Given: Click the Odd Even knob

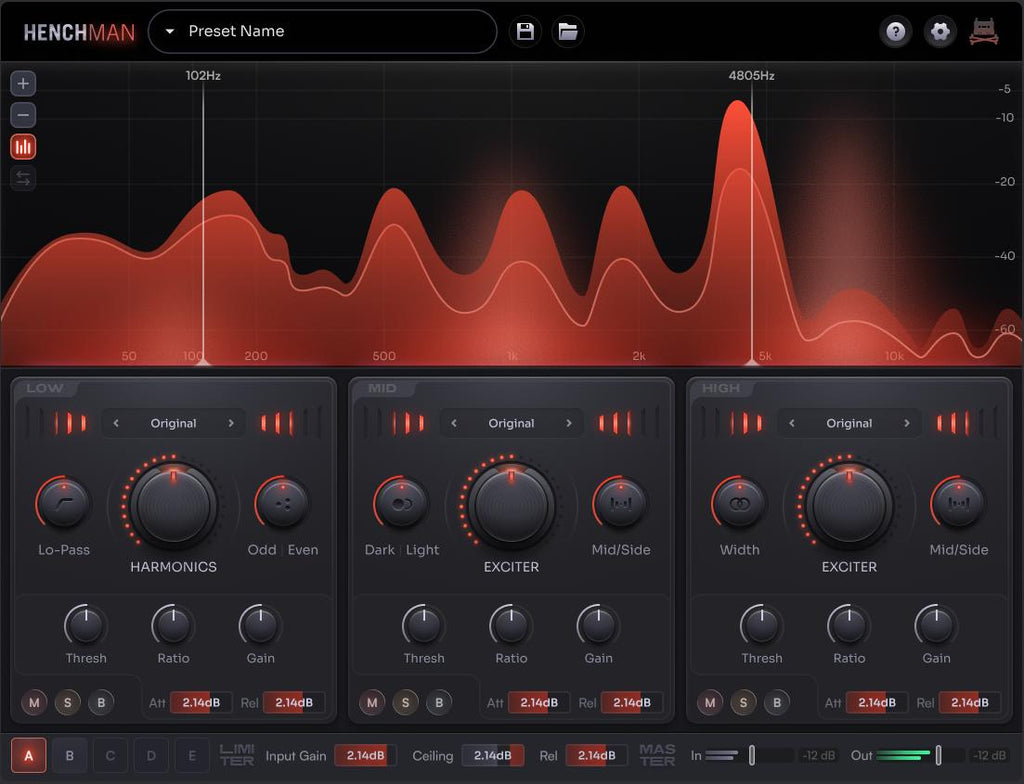Looking at the screenshot, I should coord(282,502).
